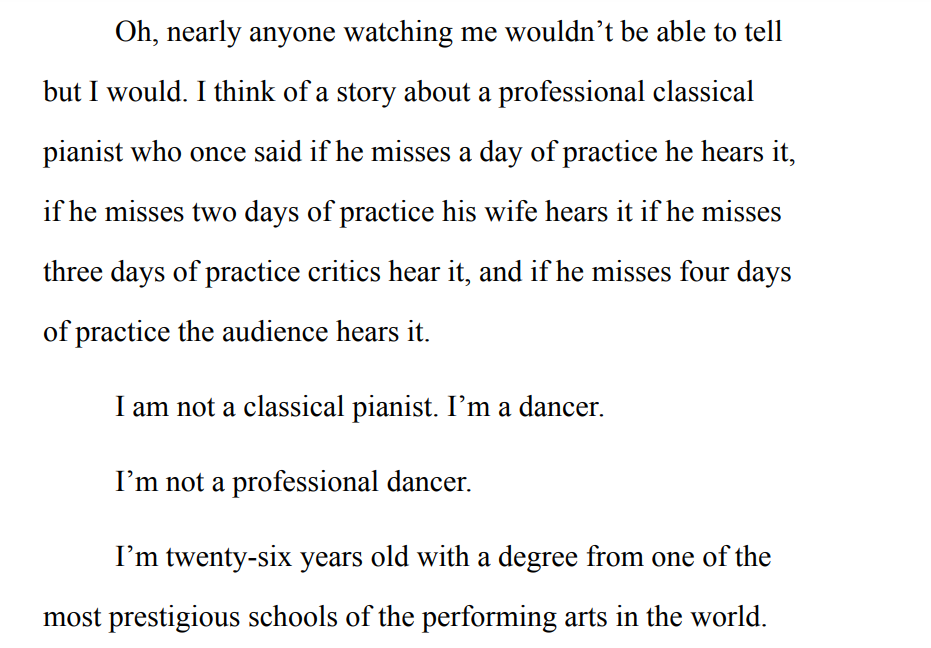Click the word "tell" ending first line
The image size is (931, 648).
pyautogui.click(x=764, y=33)
